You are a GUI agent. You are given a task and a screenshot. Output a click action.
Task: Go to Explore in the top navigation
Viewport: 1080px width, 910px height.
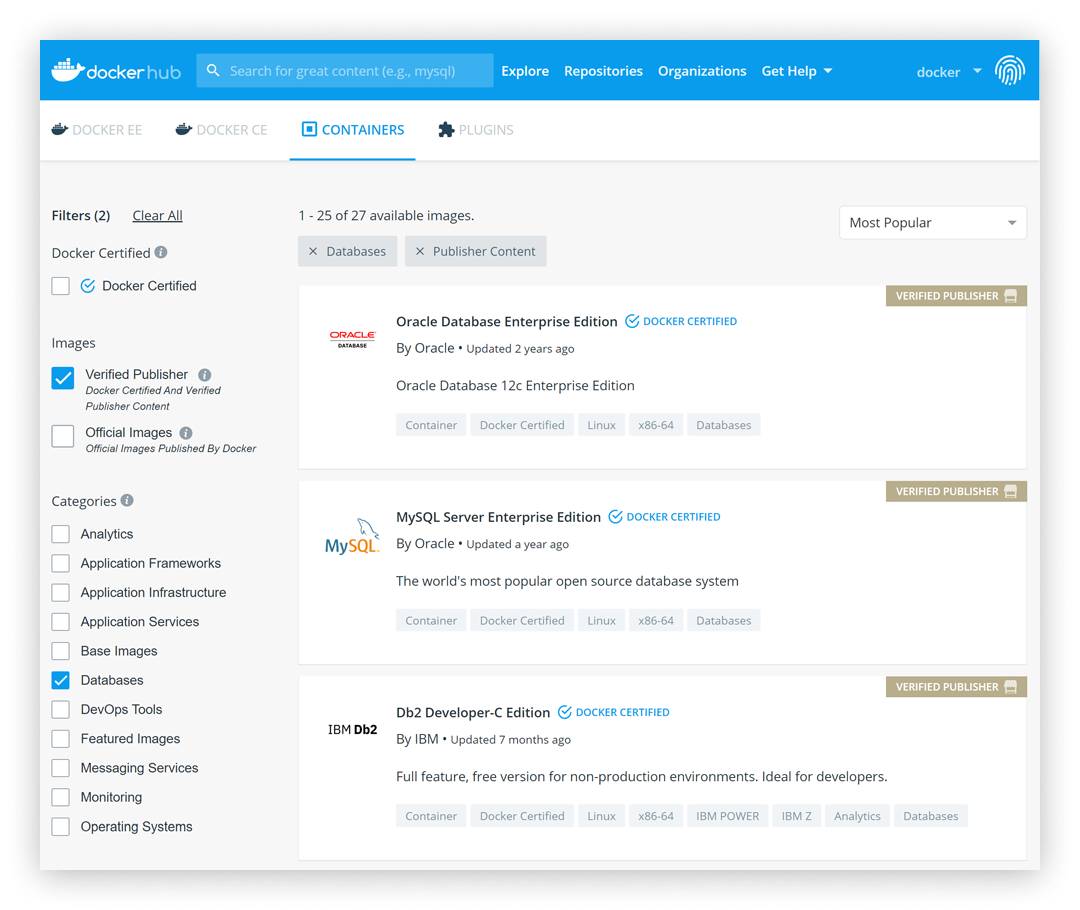[x=525, y=71]
